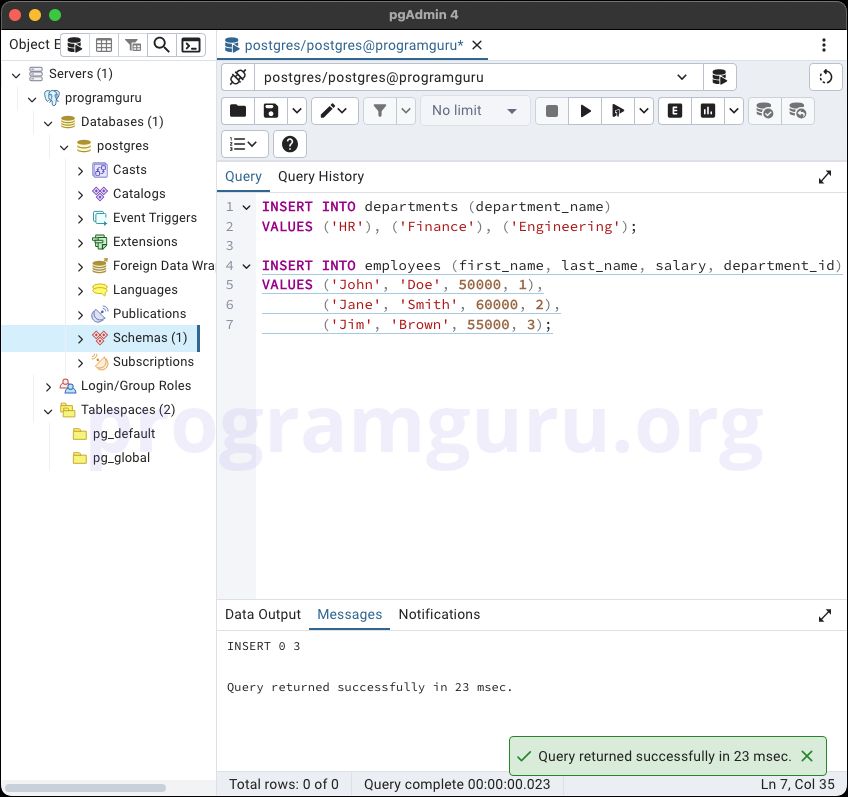This screenshot has width=848, height=797.
Task: Close the postgres/postgres@programguru tab
Action: point(477,45)
